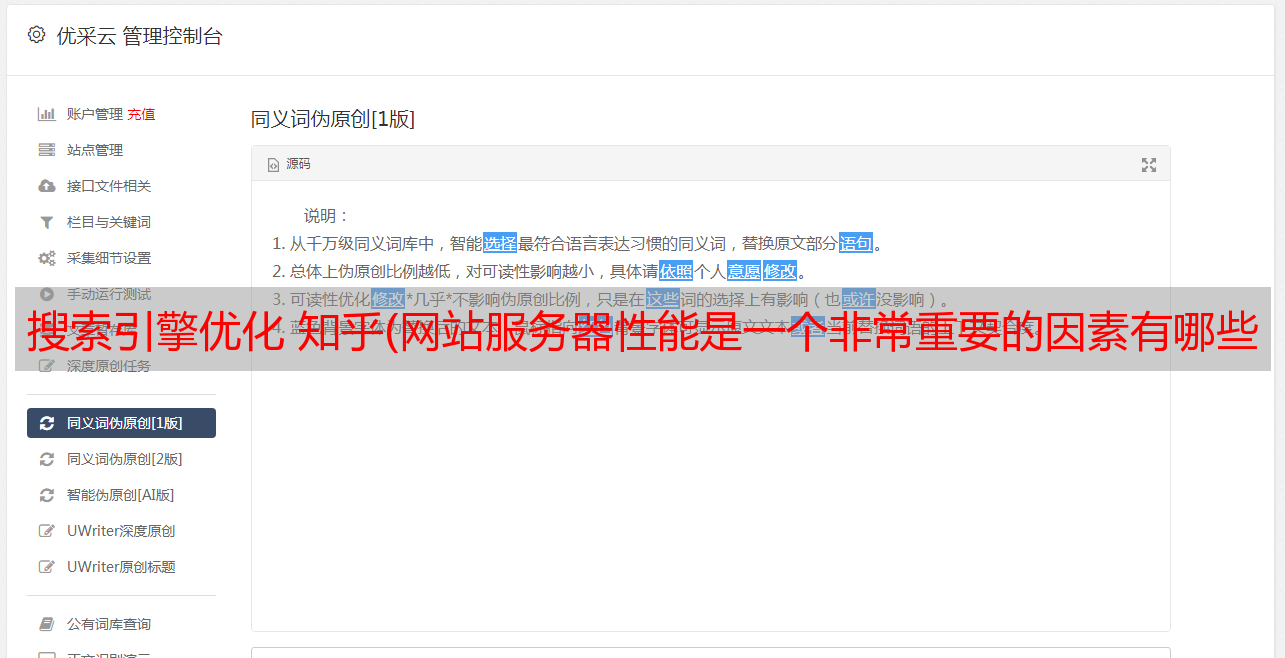The width and height of the screenshot is (1285, 658).
Task: Open 账户管理 bar chart icon
Action: point(46,114)
